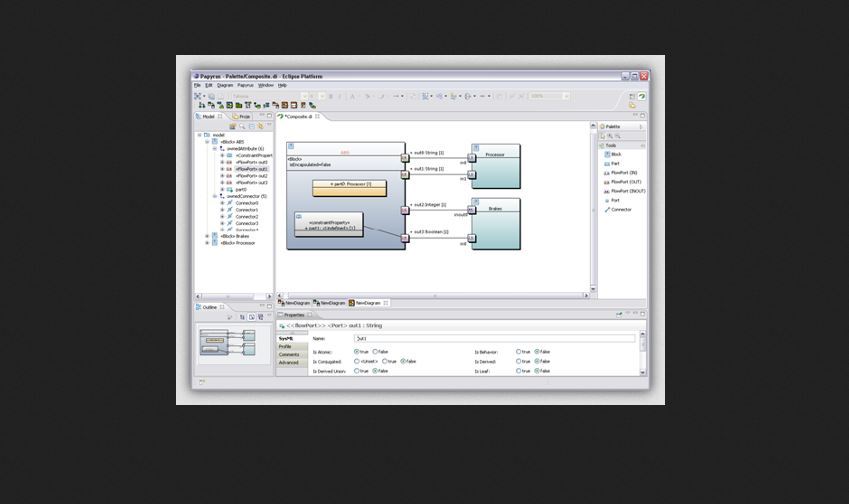Image resolution: width=849 pixels, height=504 pixels.
Task: Collapse the ownedAttribute tree node
Action: coord(214,149)
